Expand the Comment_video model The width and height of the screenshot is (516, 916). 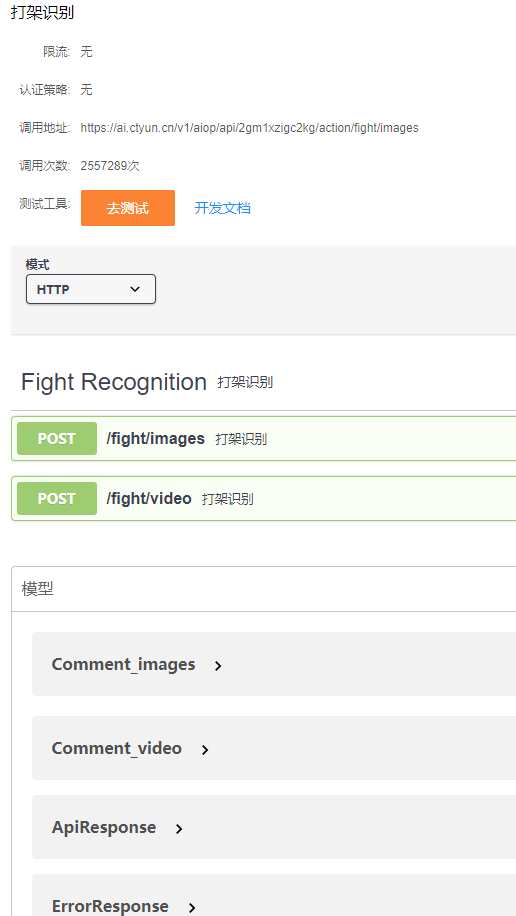(273, 748)
